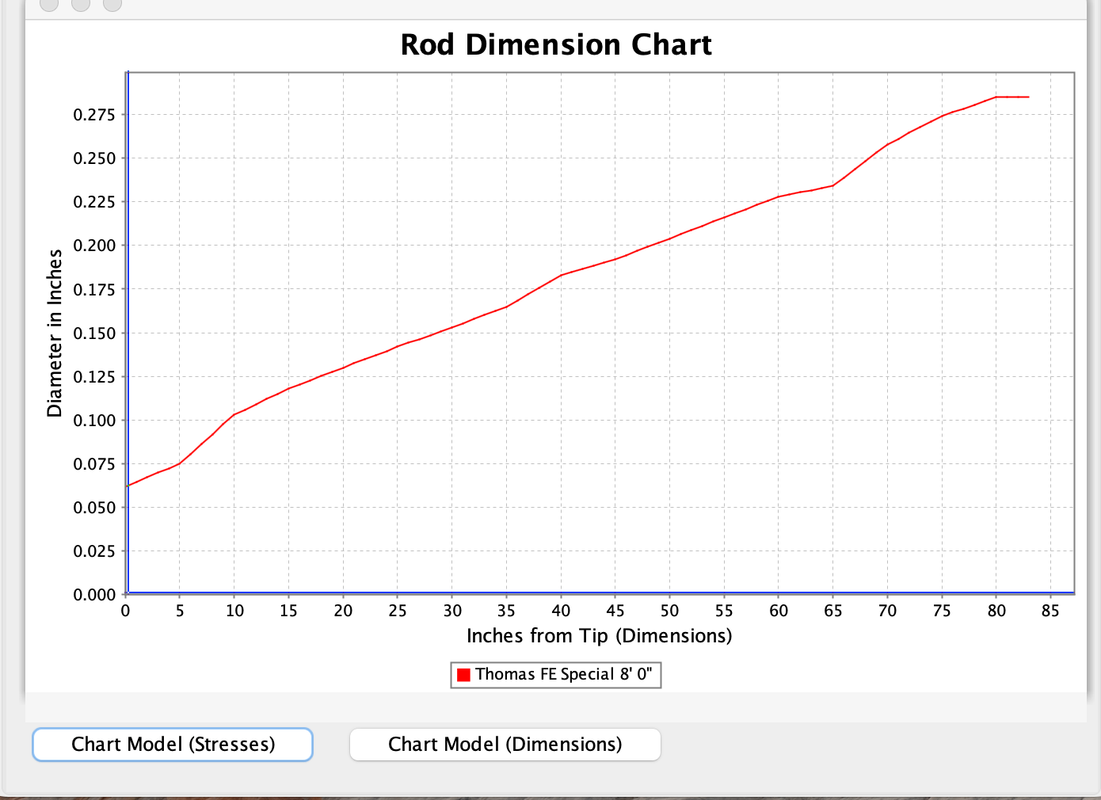Click the 0.000 y-axis tick value
The image size is (1101, 800).
94,595
